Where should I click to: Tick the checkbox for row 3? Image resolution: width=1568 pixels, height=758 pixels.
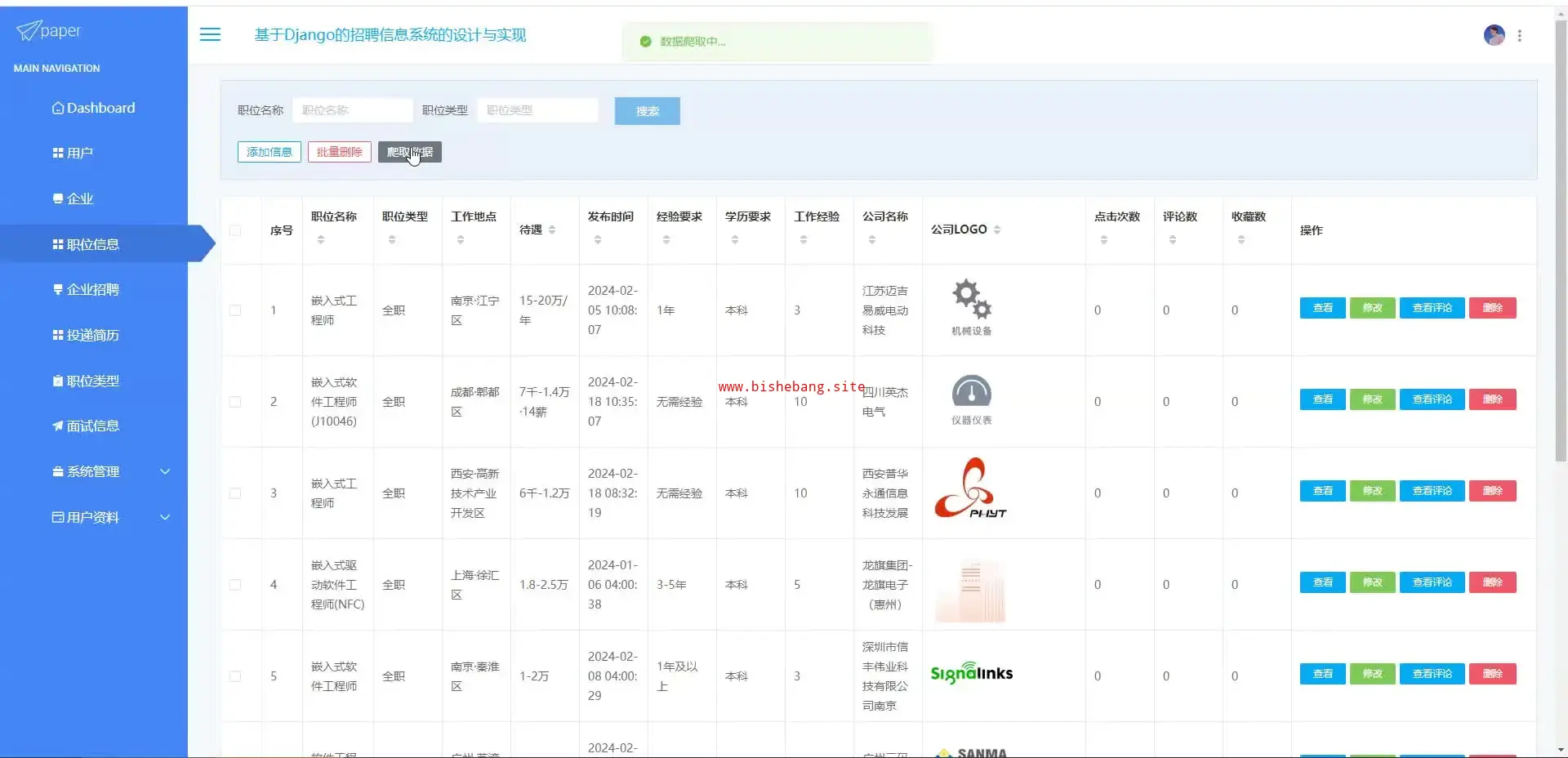coord(235,493)
